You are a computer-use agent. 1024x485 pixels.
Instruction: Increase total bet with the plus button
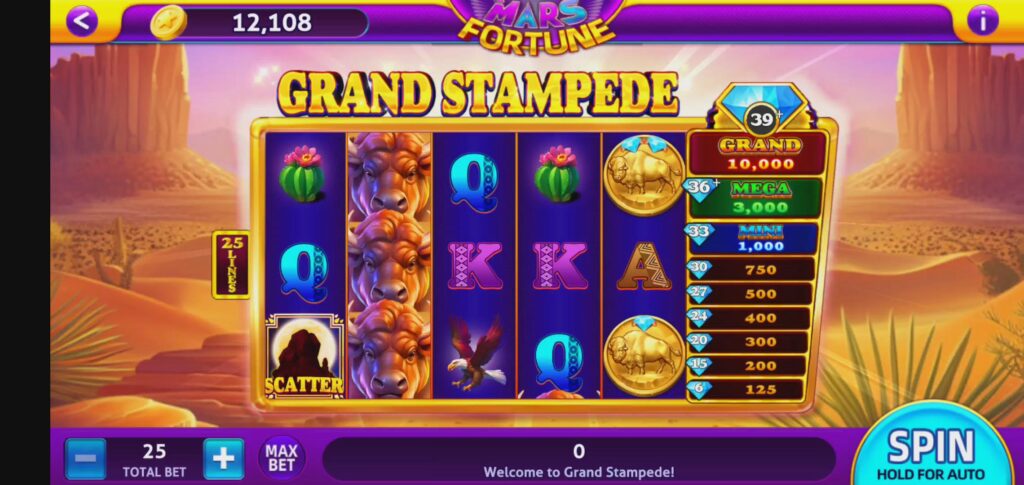tap(223, 459)
